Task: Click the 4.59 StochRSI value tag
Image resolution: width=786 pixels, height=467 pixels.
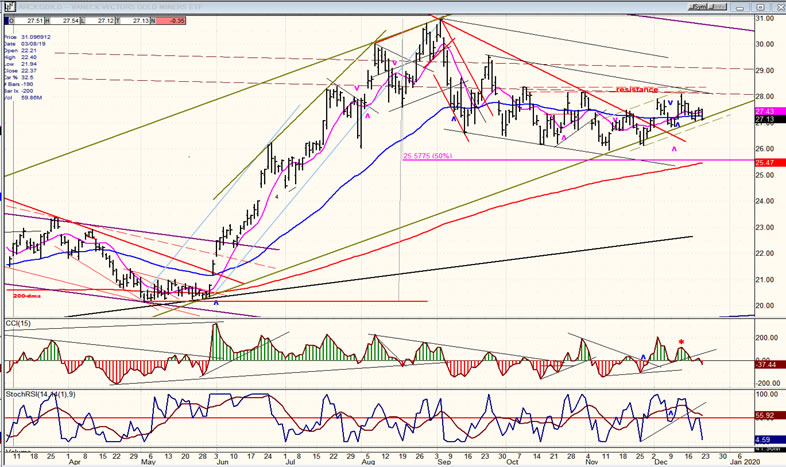Action: [x=765, y=438]
